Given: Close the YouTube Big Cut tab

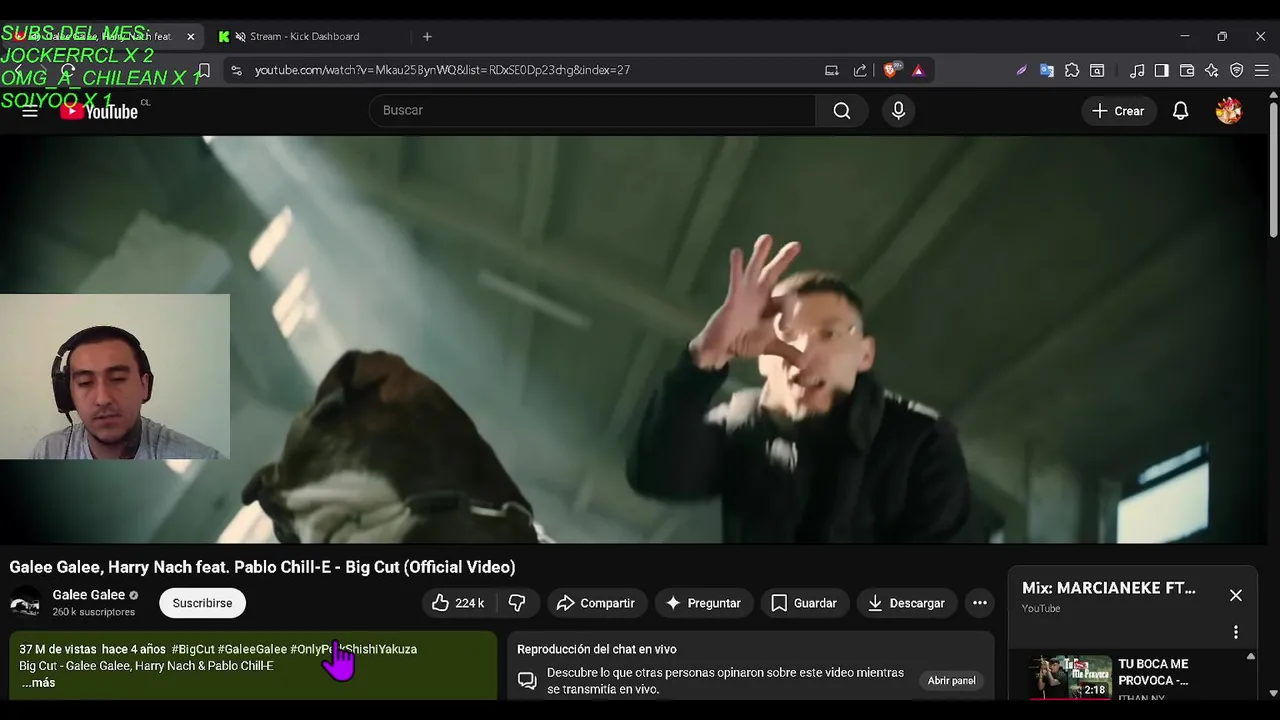Looking at the screenshot, I should click(x=190, y=36).
